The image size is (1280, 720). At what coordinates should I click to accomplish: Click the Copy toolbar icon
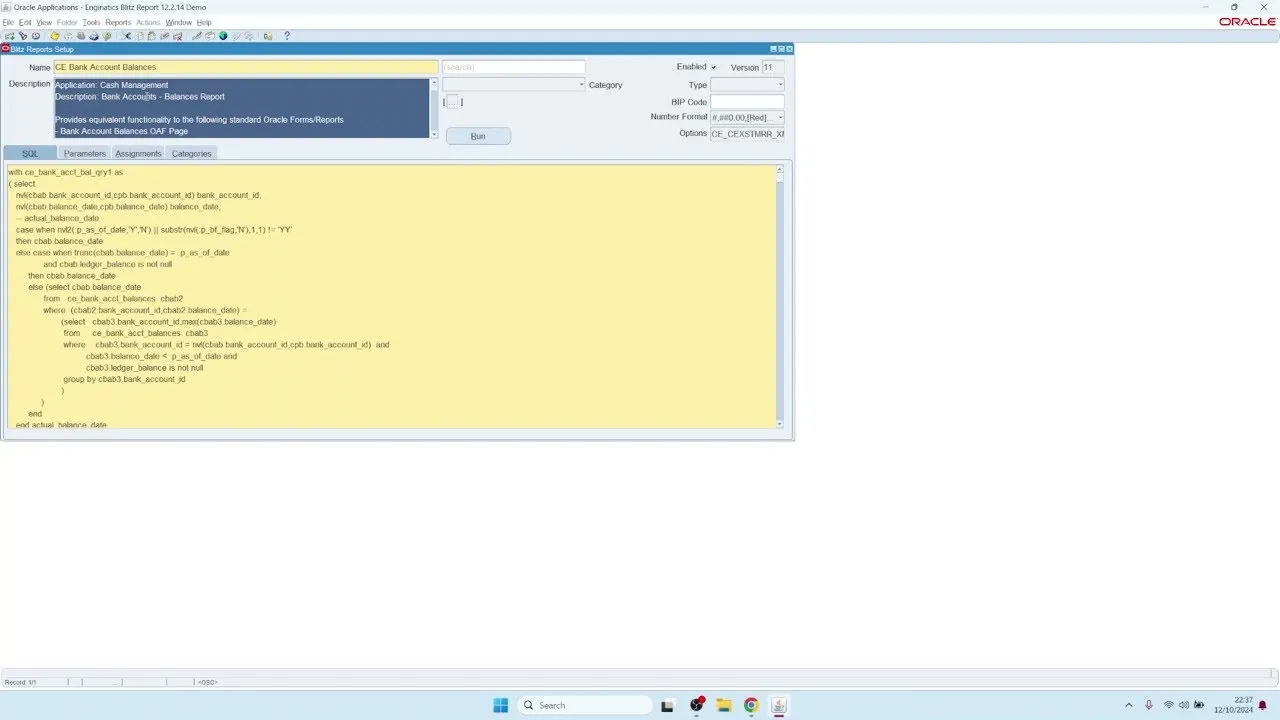[x=139, y=36]
